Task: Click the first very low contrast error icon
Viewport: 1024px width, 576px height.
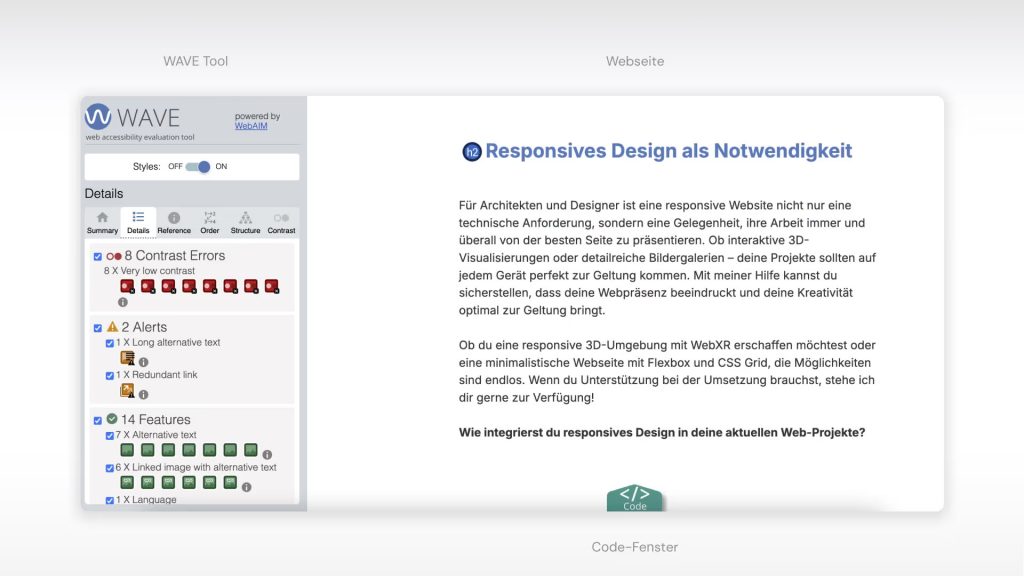Action: coord(127,287)
